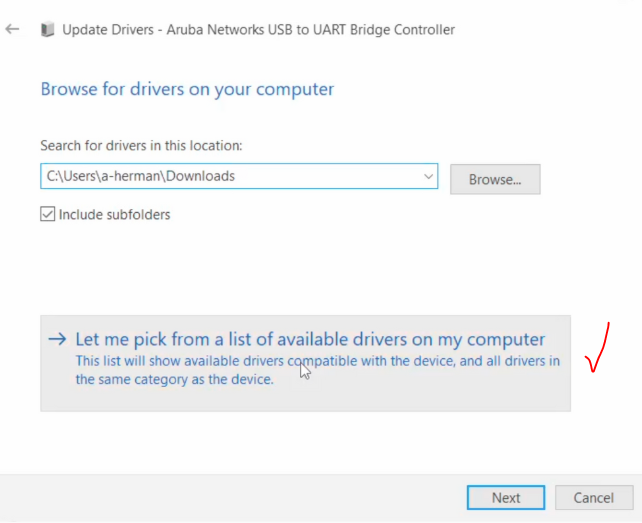The width and height of the screenshot is (642, 523).
Task: Click the Browse for drivers on your computer heading
Action: click(x=187, y=89)
